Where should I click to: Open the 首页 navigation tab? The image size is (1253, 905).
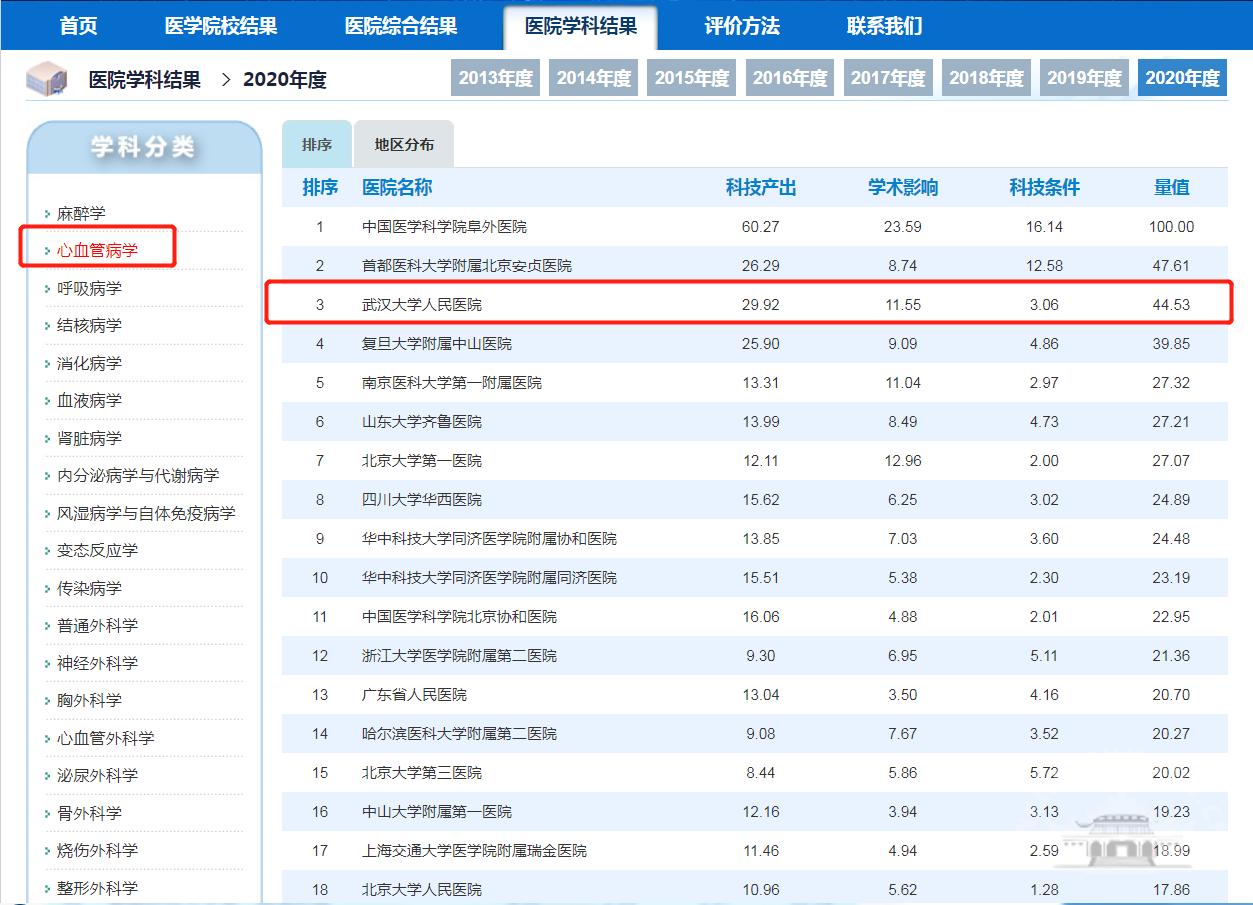pos(78,26)
